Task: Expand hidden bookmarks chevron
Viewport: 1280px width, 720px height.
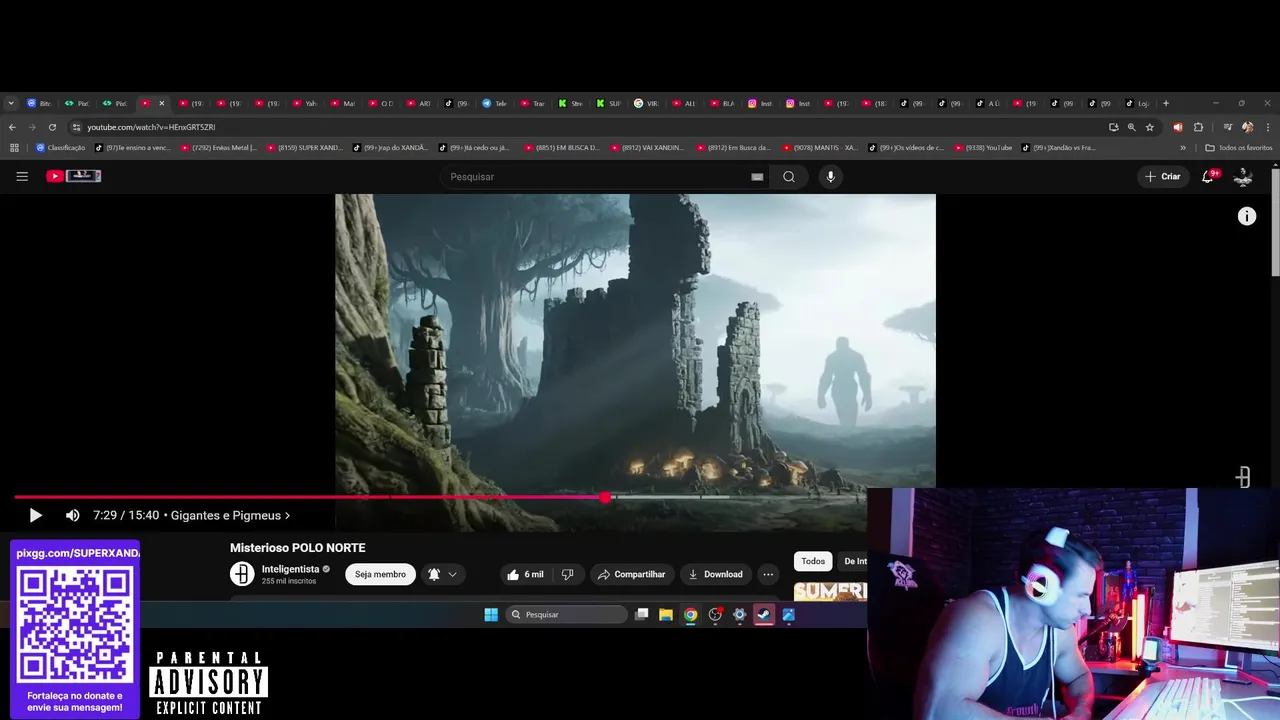Action: tap(1183, 147)
